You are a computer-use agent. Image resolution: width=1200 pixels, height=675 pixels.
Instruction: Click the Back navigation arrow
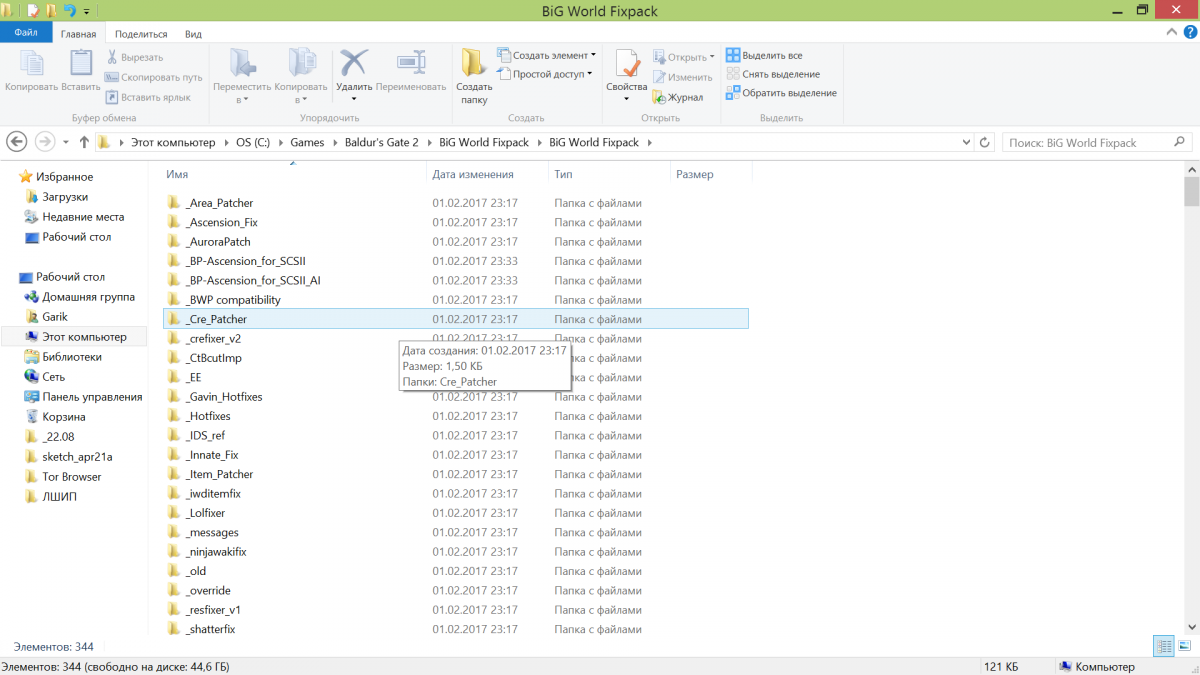(x=16, y=142)
